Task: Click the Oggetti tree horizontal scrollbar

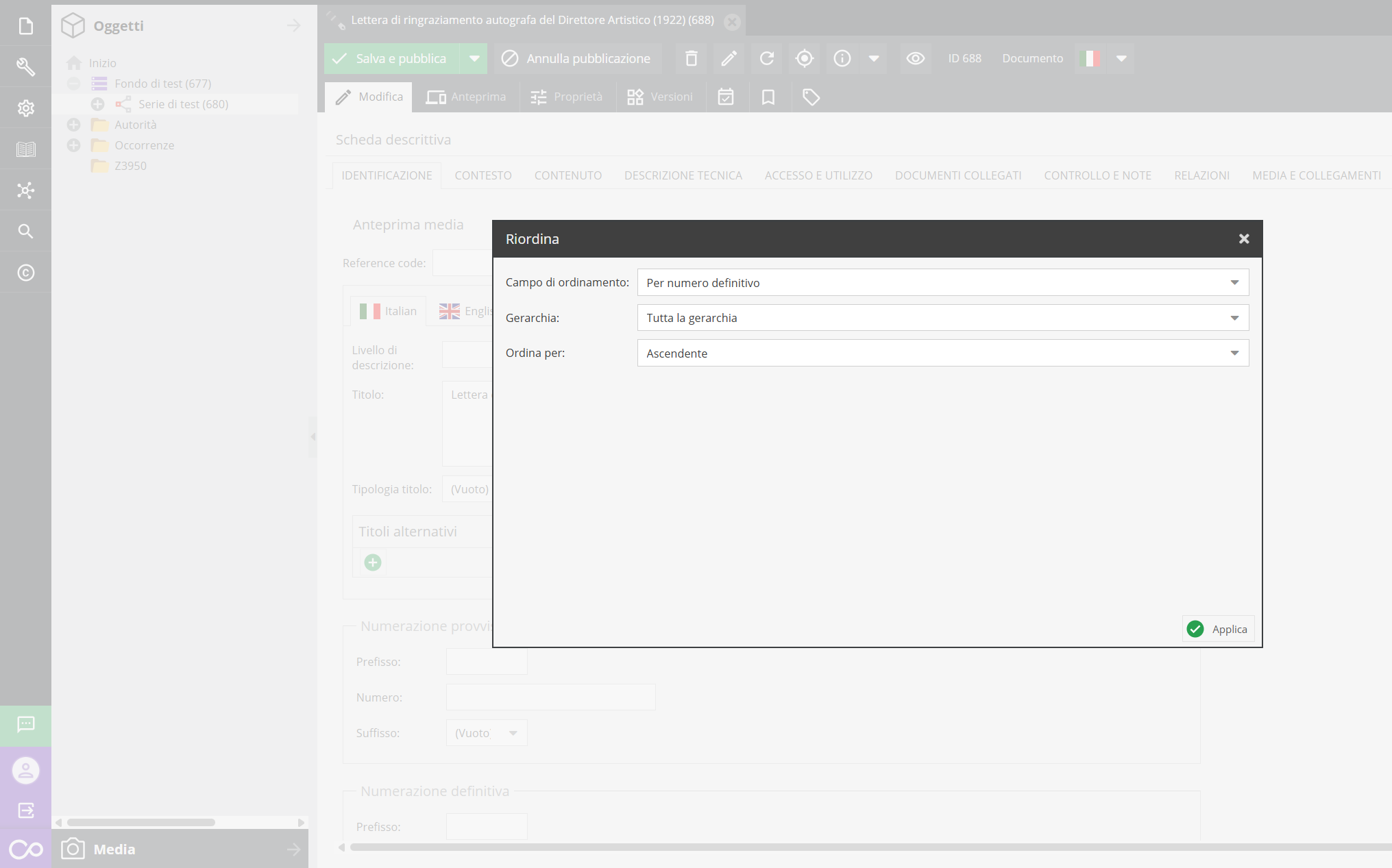Action: [141, 822]
